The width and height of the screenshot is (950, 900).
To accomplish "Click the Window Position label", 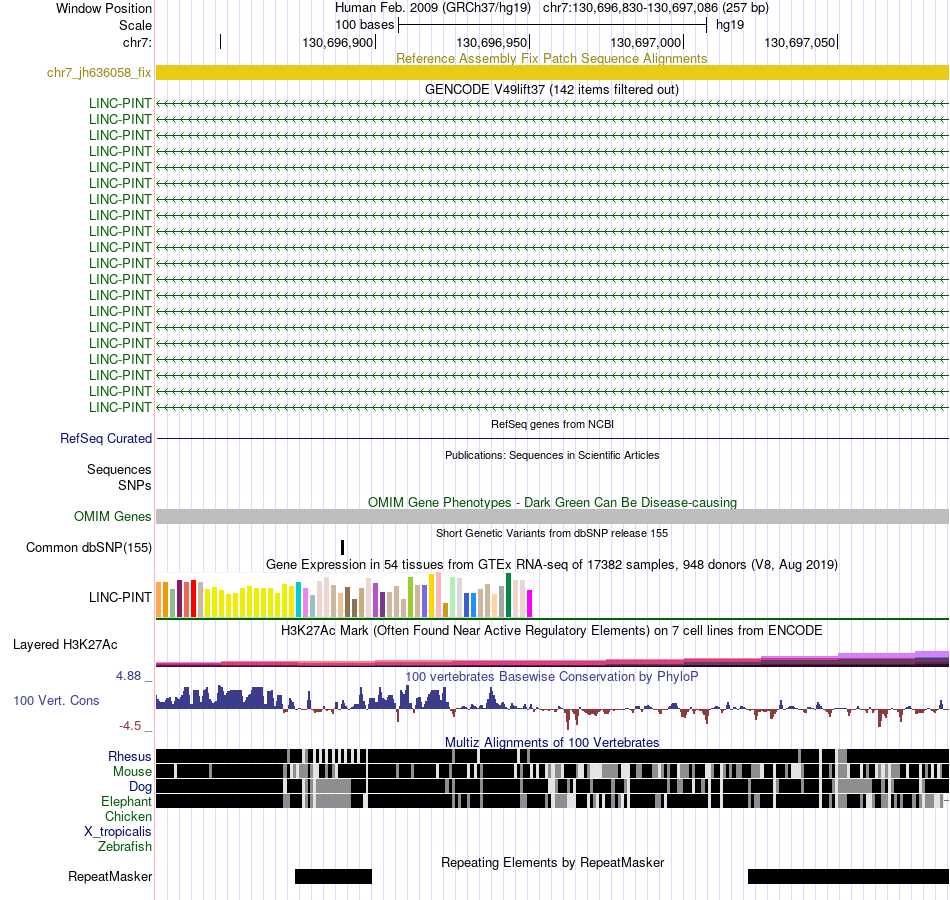I will 104,8.
